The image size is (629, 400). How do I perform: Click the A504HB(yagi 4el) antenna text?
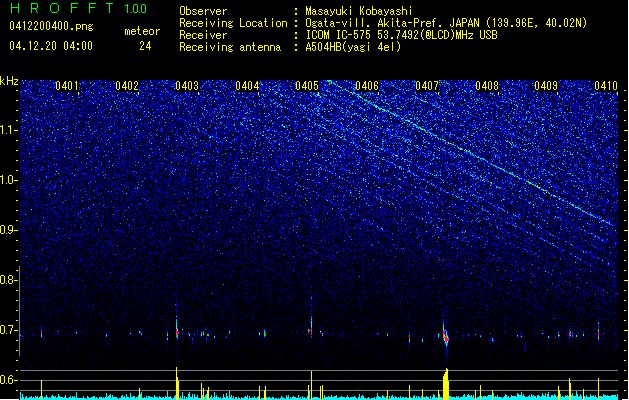click(353, 47)
